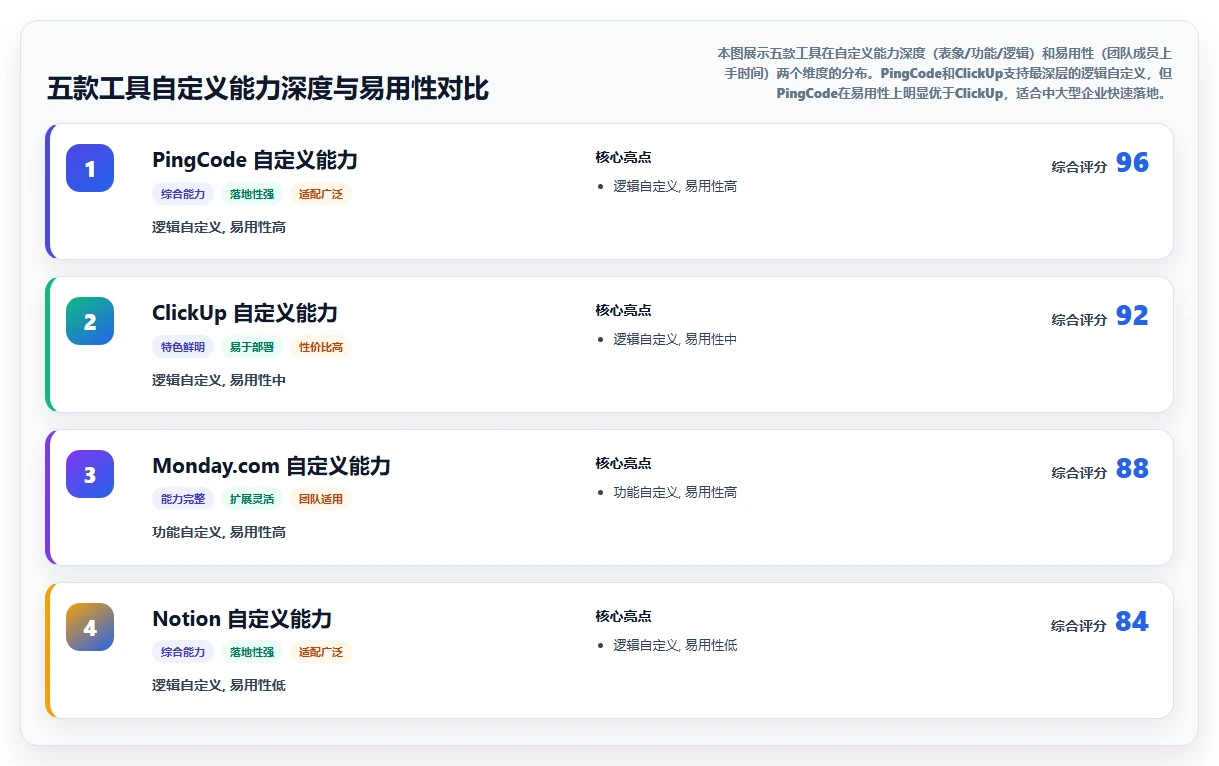
Task: Click the rank 2 number badge
Action: tap(90, 321)
